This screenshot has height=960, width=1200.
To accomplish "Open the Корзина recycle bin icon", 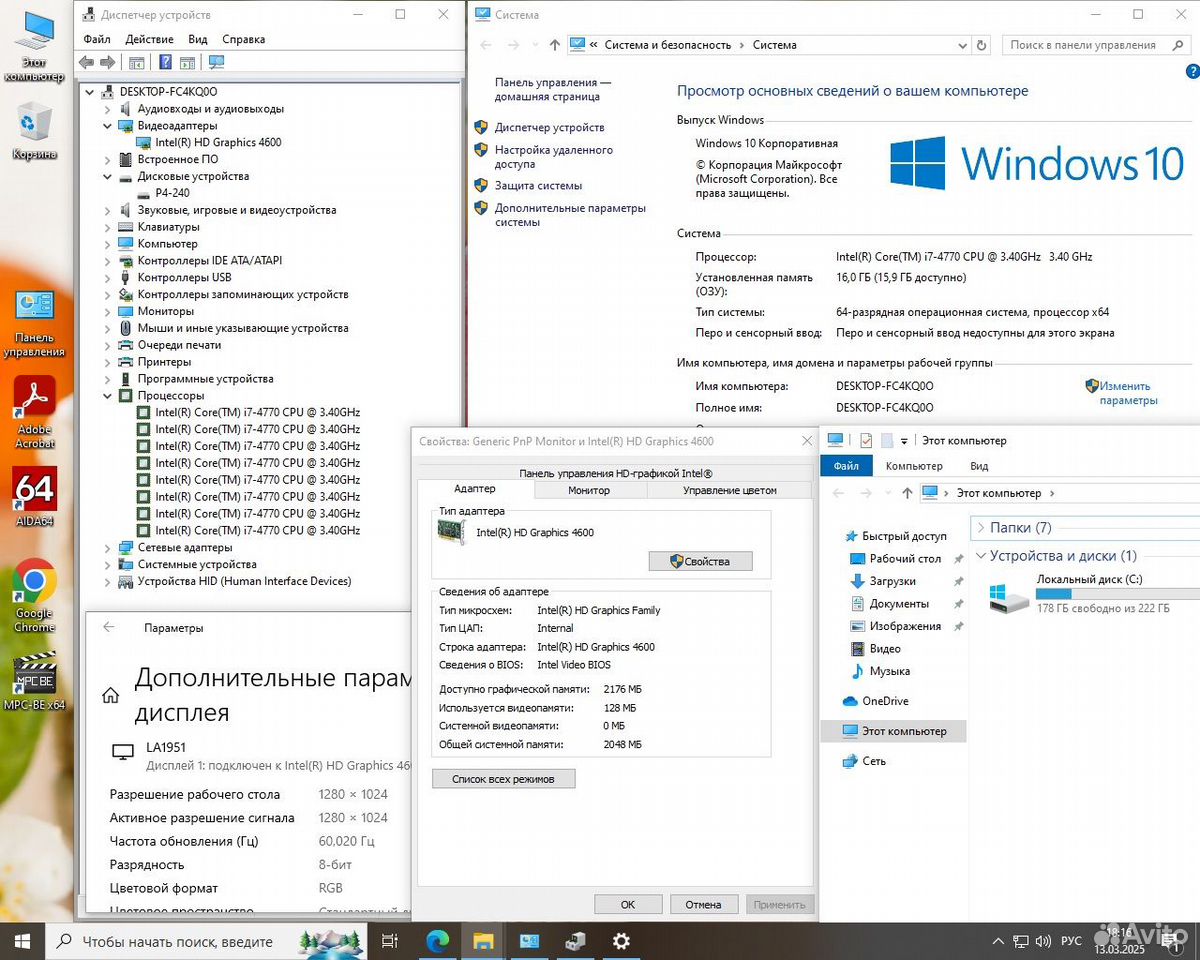I will [x=34, y=130].
